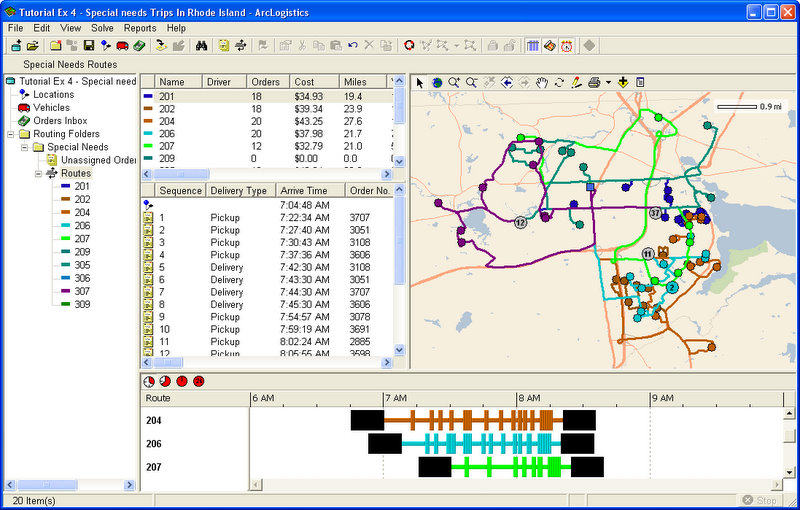Click the alarm clock icon in toolbar
This screenshot has width=800, height=510.
[566, 46]
